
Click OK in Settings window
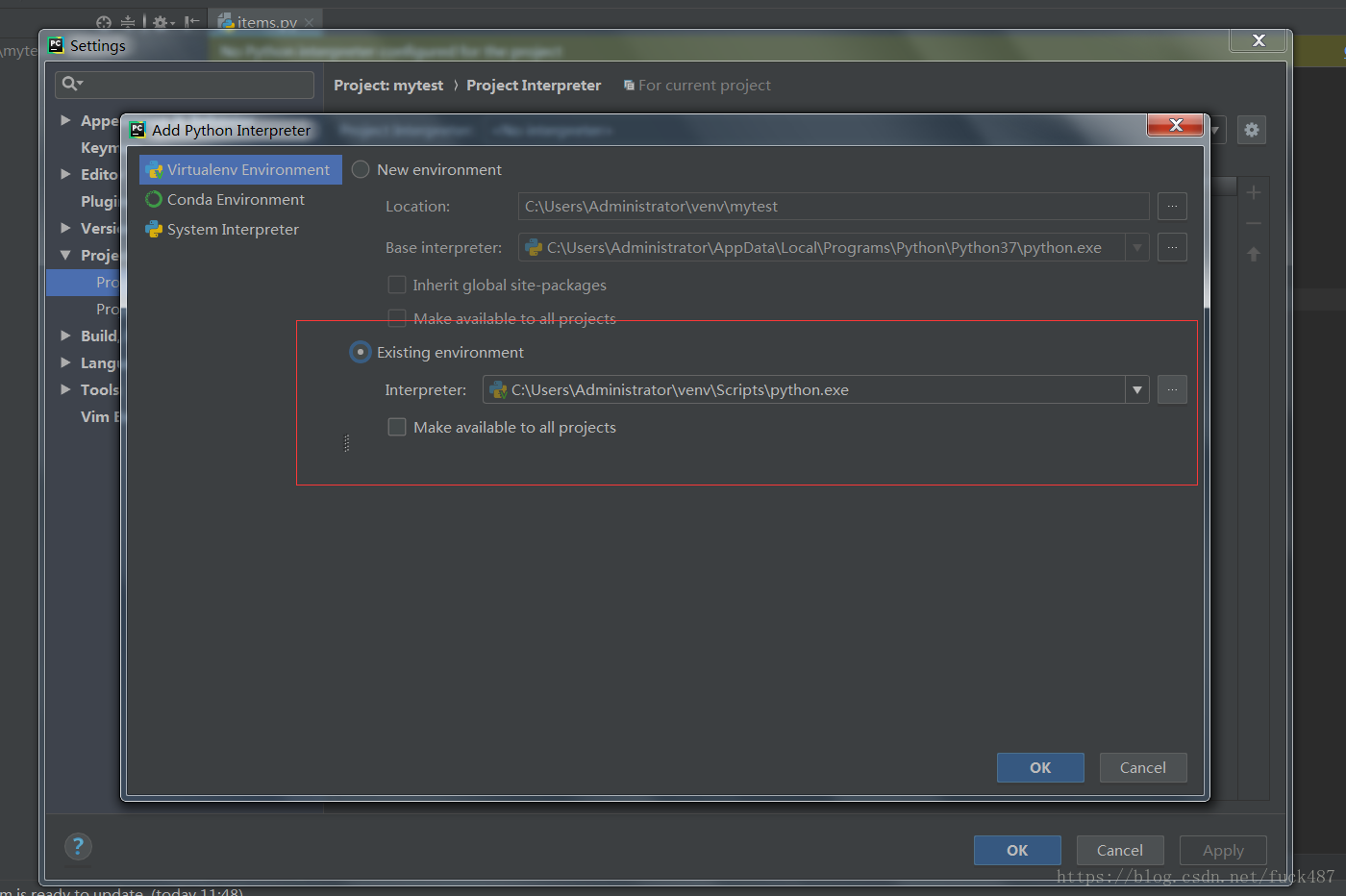[x=1017, y=850]
